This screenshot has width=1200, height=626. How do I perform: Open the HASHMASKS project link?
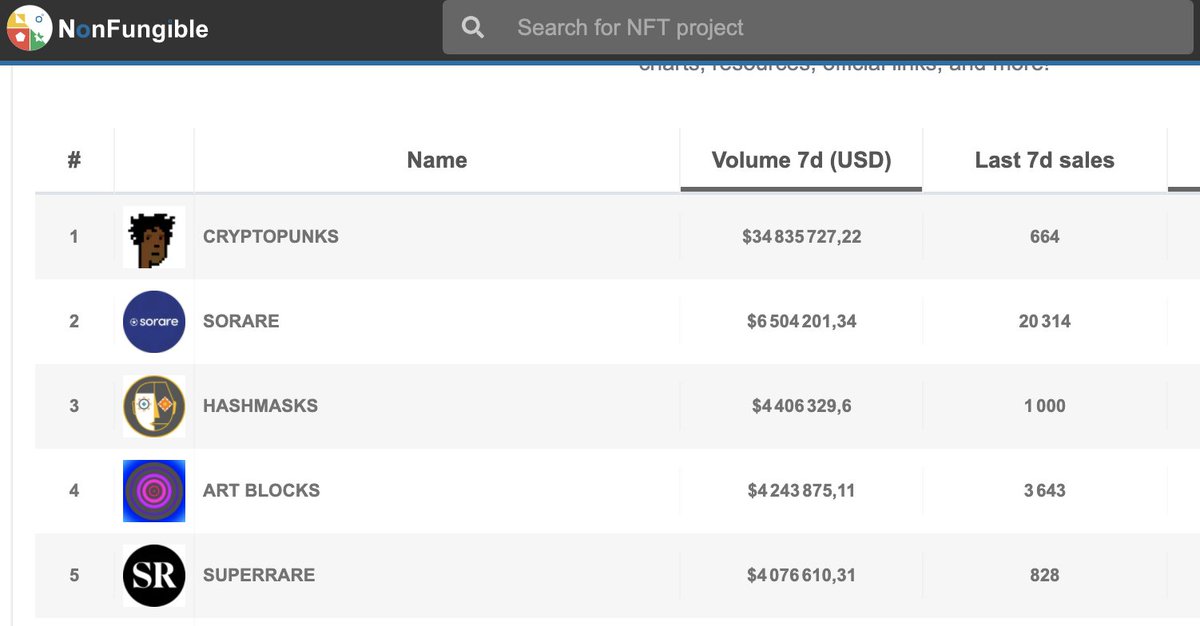point(260,406)
